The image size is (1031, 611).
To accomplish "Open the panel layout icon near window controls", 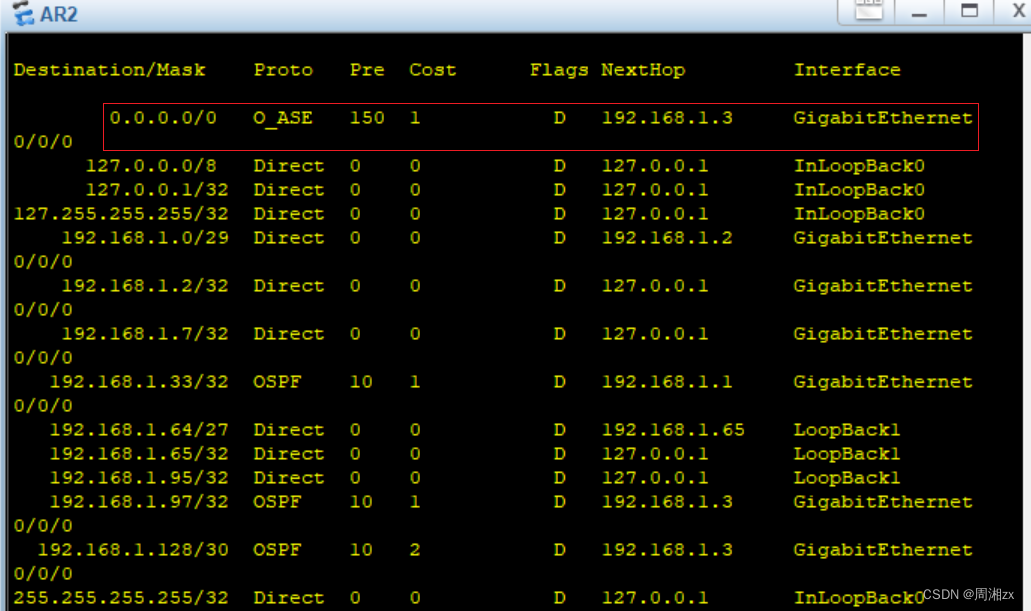I will pos(868,10).
